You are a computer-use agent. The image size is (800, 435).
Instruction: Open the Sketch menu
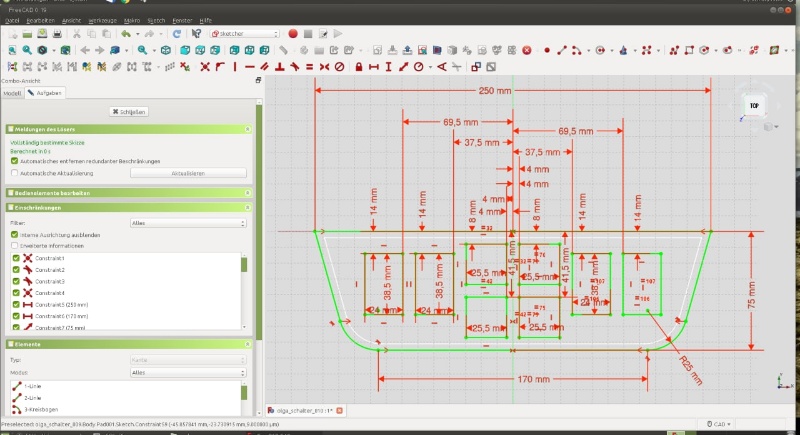156,20
